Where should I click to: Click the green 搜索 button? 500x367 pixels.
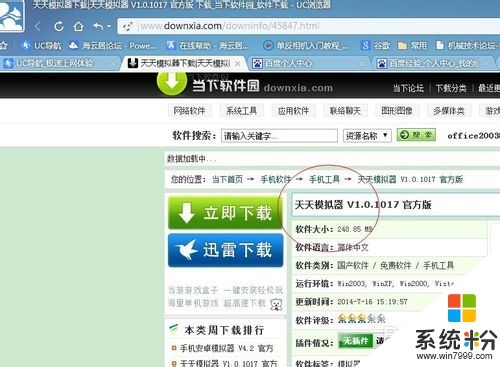tap(416, 135)
